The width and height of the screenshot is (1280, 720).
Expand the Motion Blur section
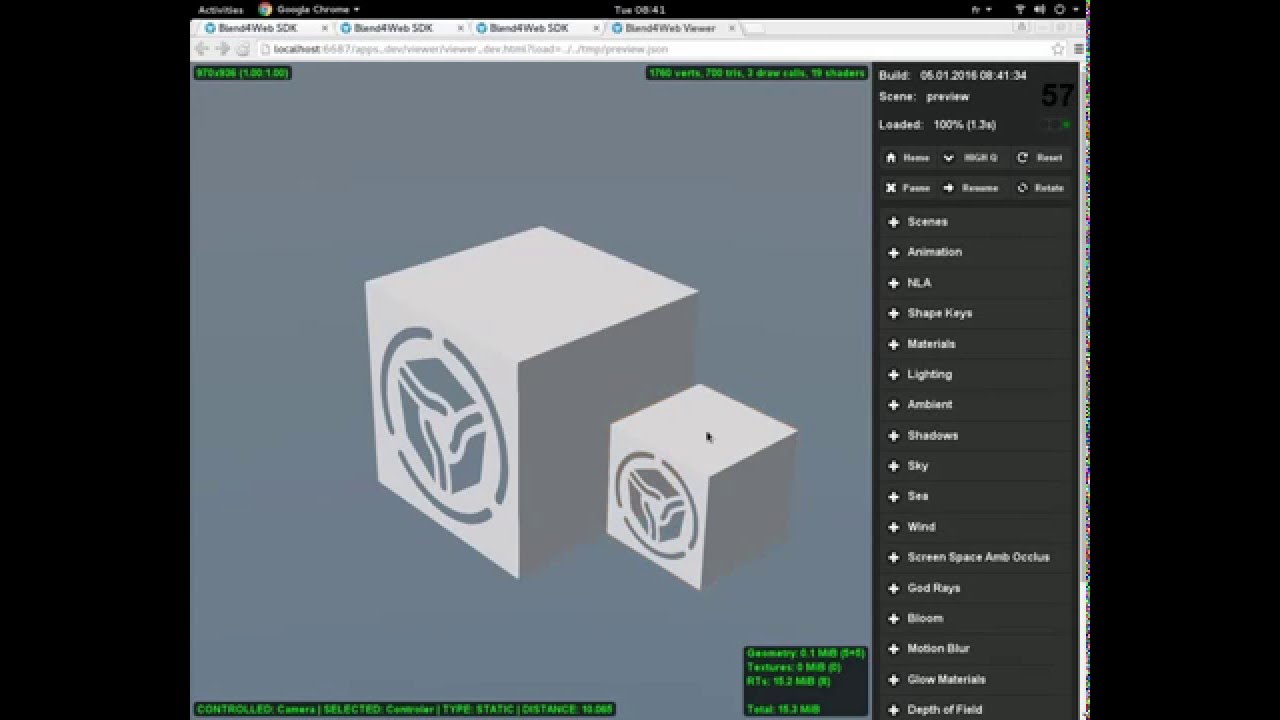[x=976, y=649]
